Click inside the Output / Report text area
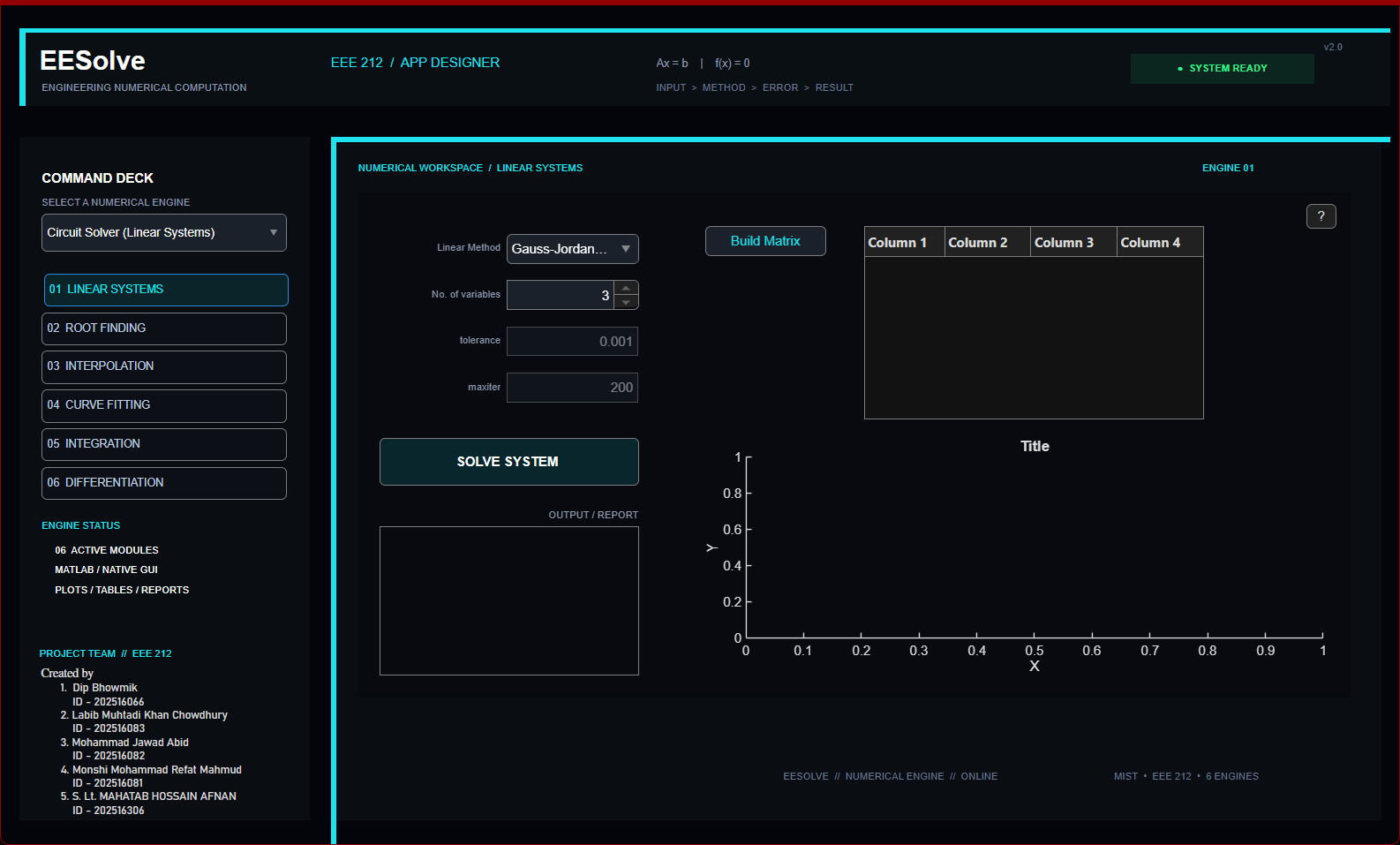Screen dimensions: 1400x845 509,601
